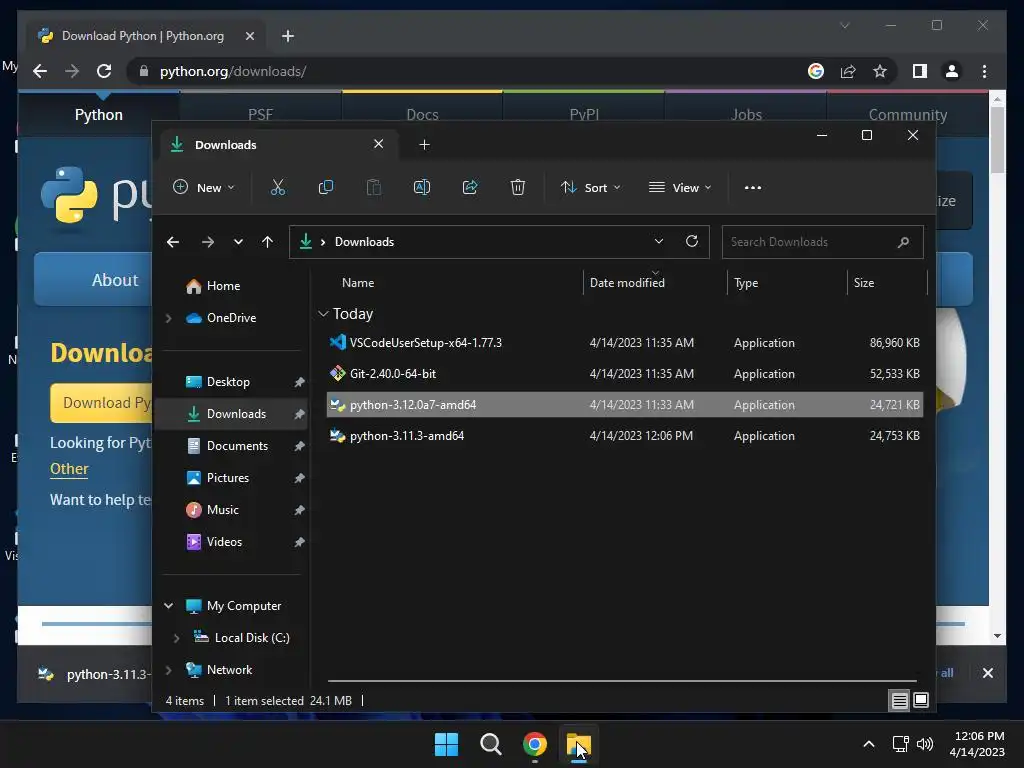The image size is (1024, 768).
Task: Expand the address bar history dropdown
Action: pos(659,241)
